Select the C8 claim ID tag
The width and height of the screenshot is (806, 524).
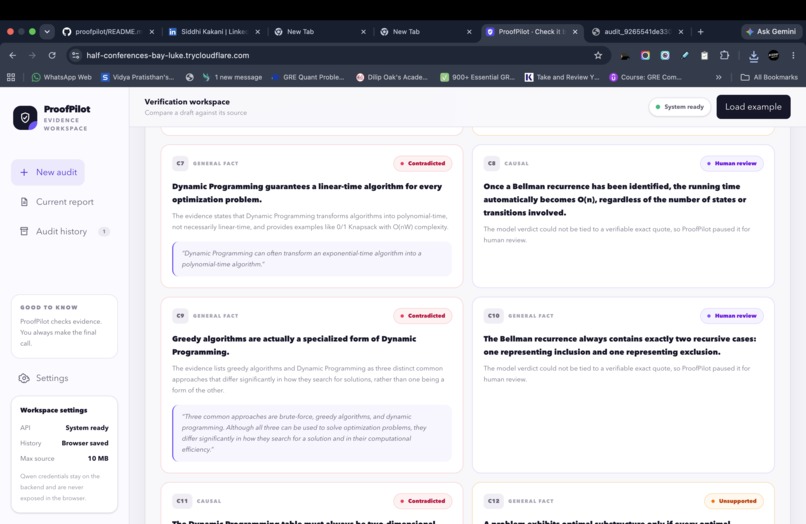coord(491,164)
